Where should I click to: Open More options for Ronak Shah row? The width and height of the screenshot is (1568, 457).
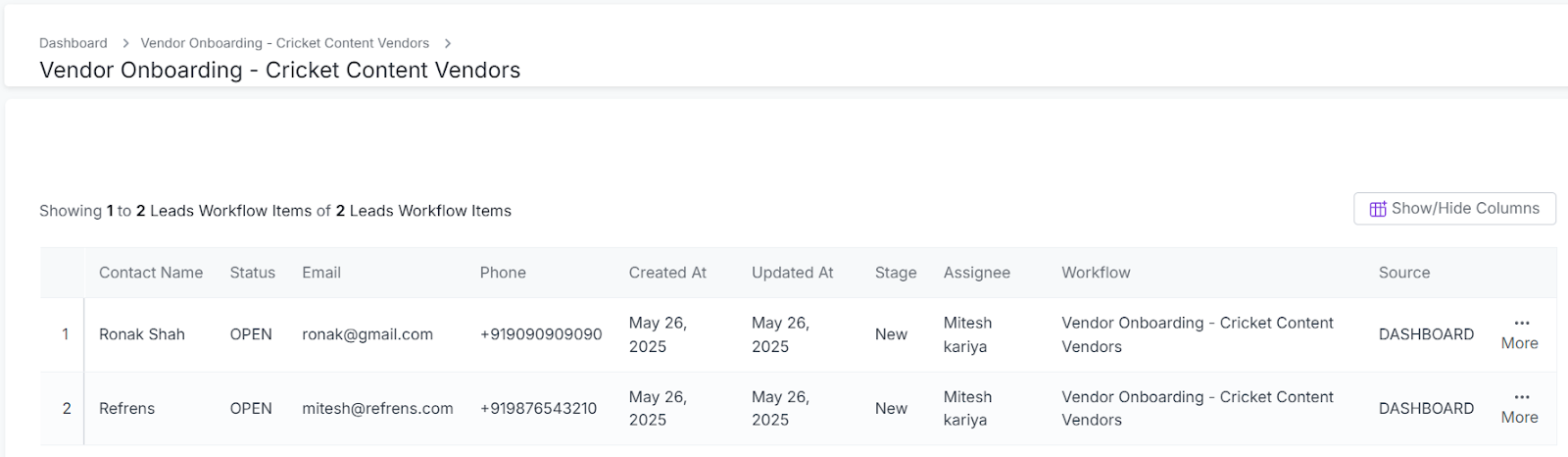[x=1520, y=333]
